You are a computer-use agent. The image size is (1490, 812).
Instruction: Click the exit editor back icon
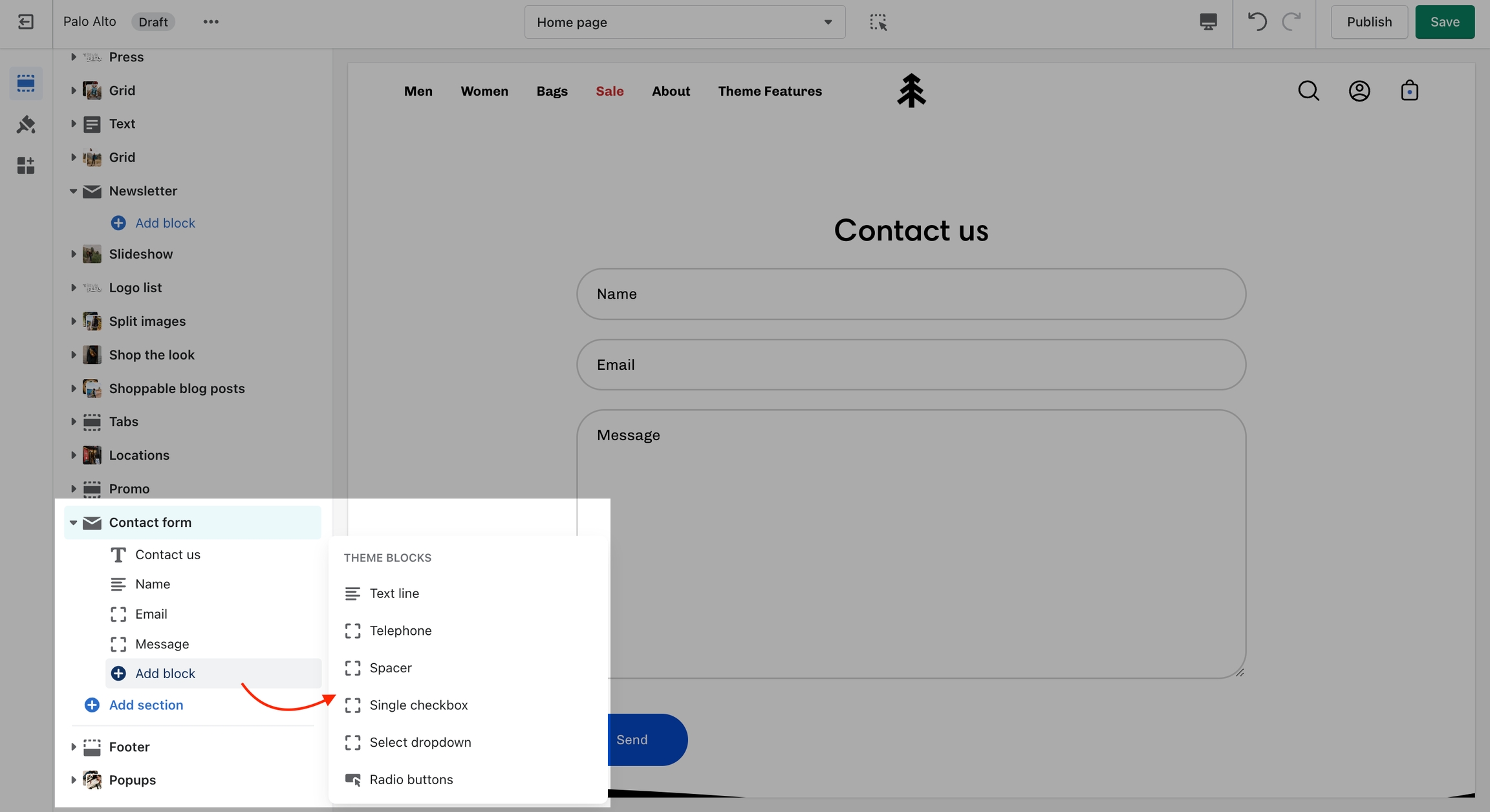[26, 22]
